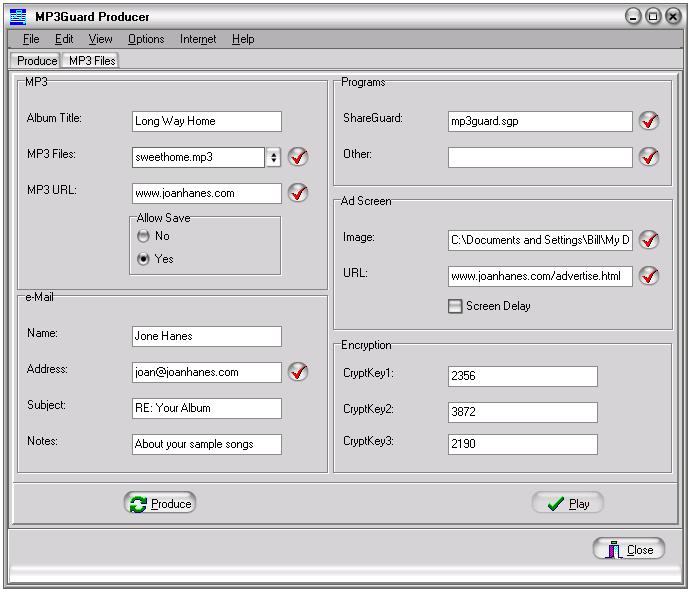Viewport: 690px width, 592px height.
Task: Click the checkmark icon next to ShareGuard field
Action: pyautogui.click(x=649, y=121)
